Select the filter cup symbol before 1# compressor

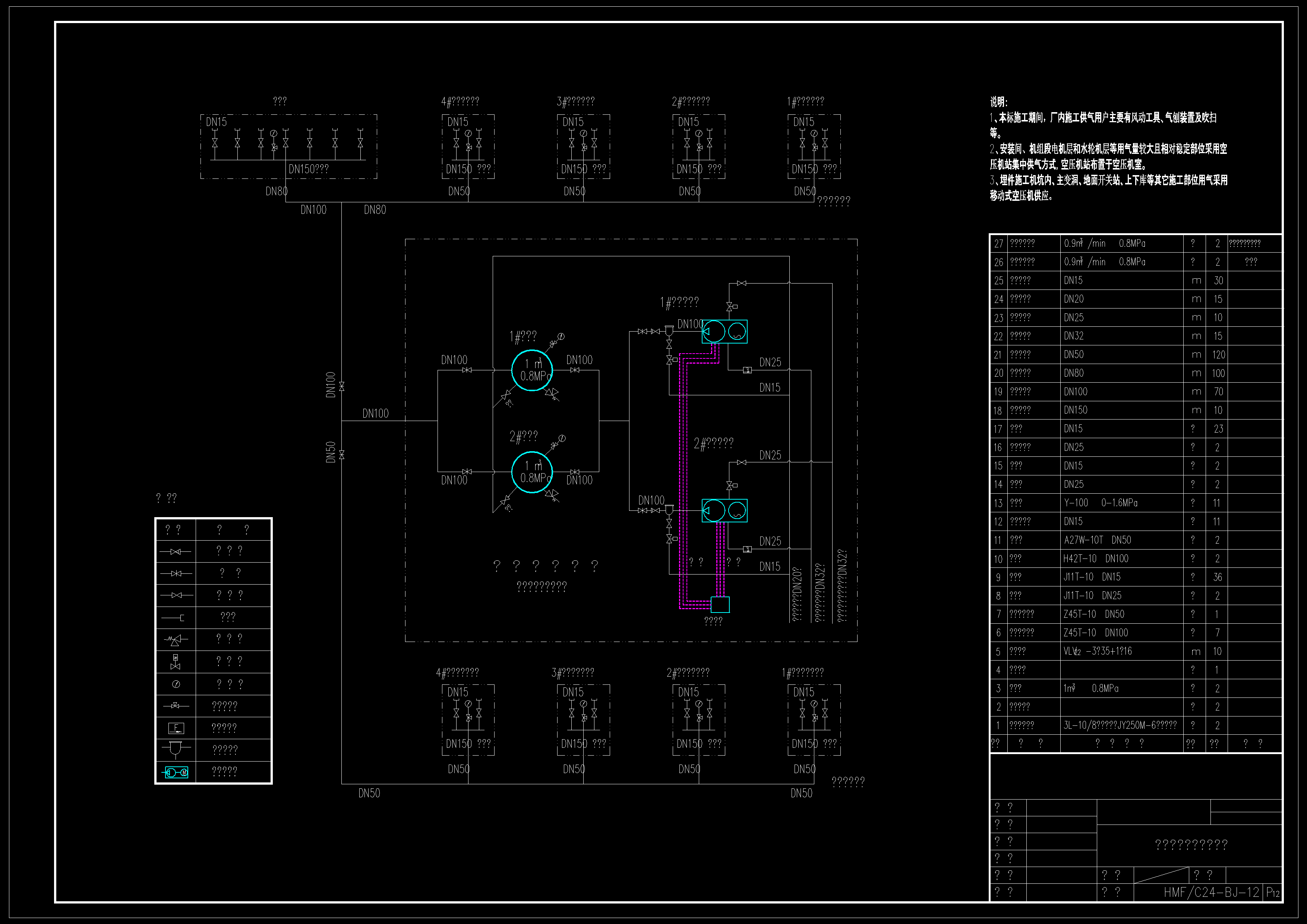[x=669, y=332]
